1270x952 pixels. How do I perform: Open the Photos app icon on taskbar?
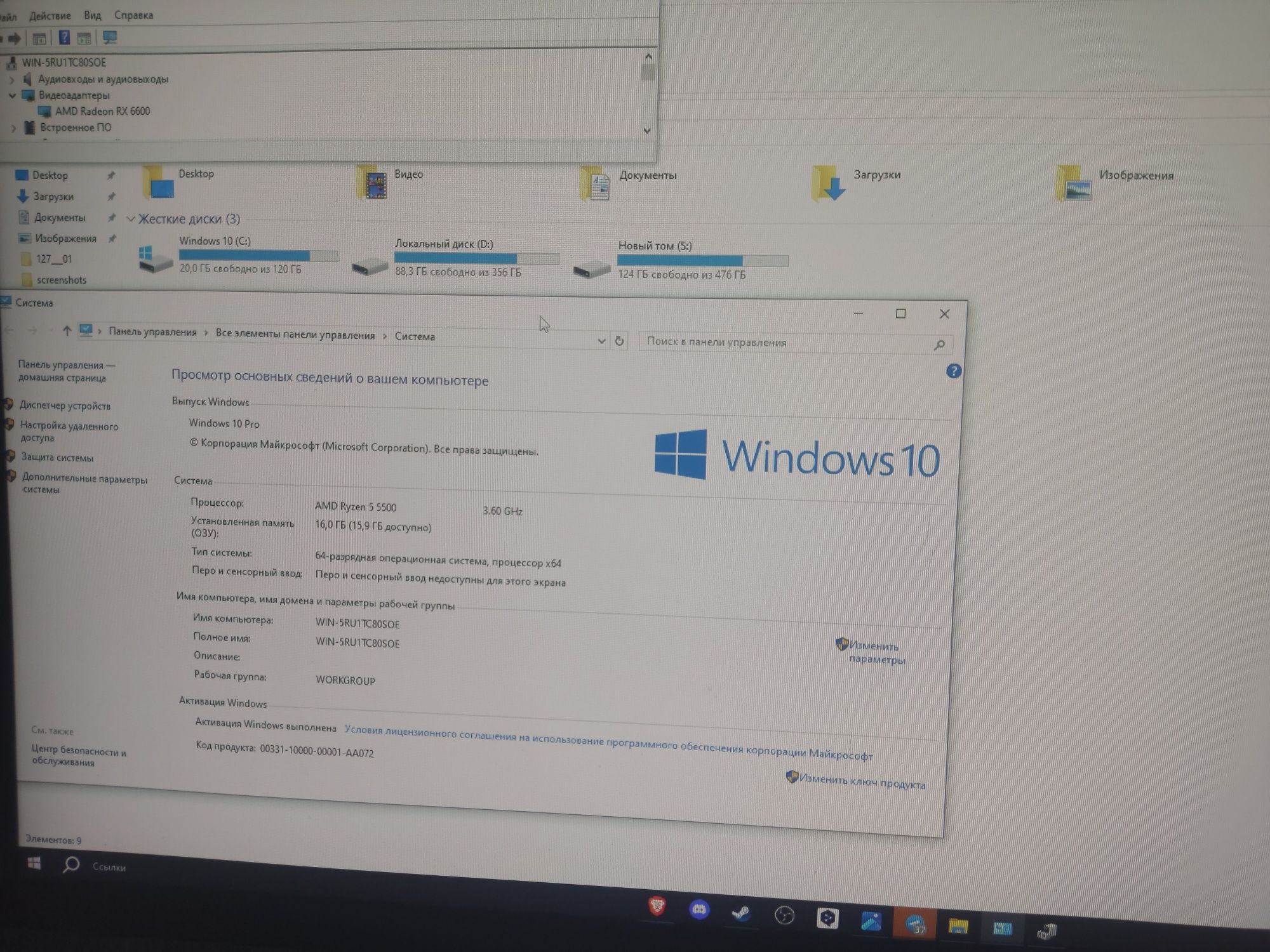[871, 922]
